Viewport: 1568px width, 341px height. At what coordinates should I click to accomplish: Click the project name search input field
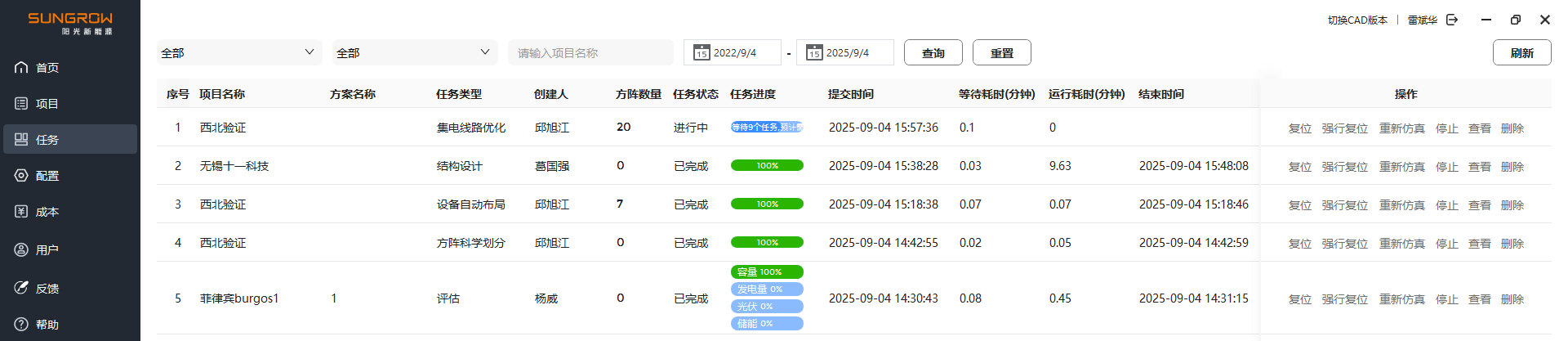click(590, 52)
